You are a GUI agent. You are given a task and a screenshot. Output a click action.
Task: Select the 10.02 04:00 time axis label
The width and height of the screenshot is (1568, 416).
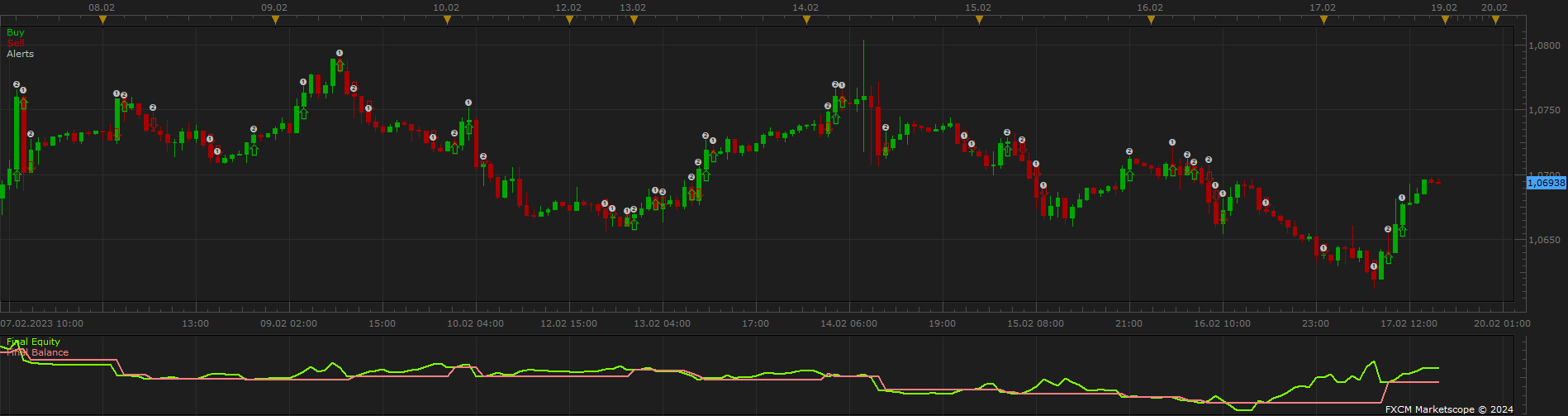(476, 323)
